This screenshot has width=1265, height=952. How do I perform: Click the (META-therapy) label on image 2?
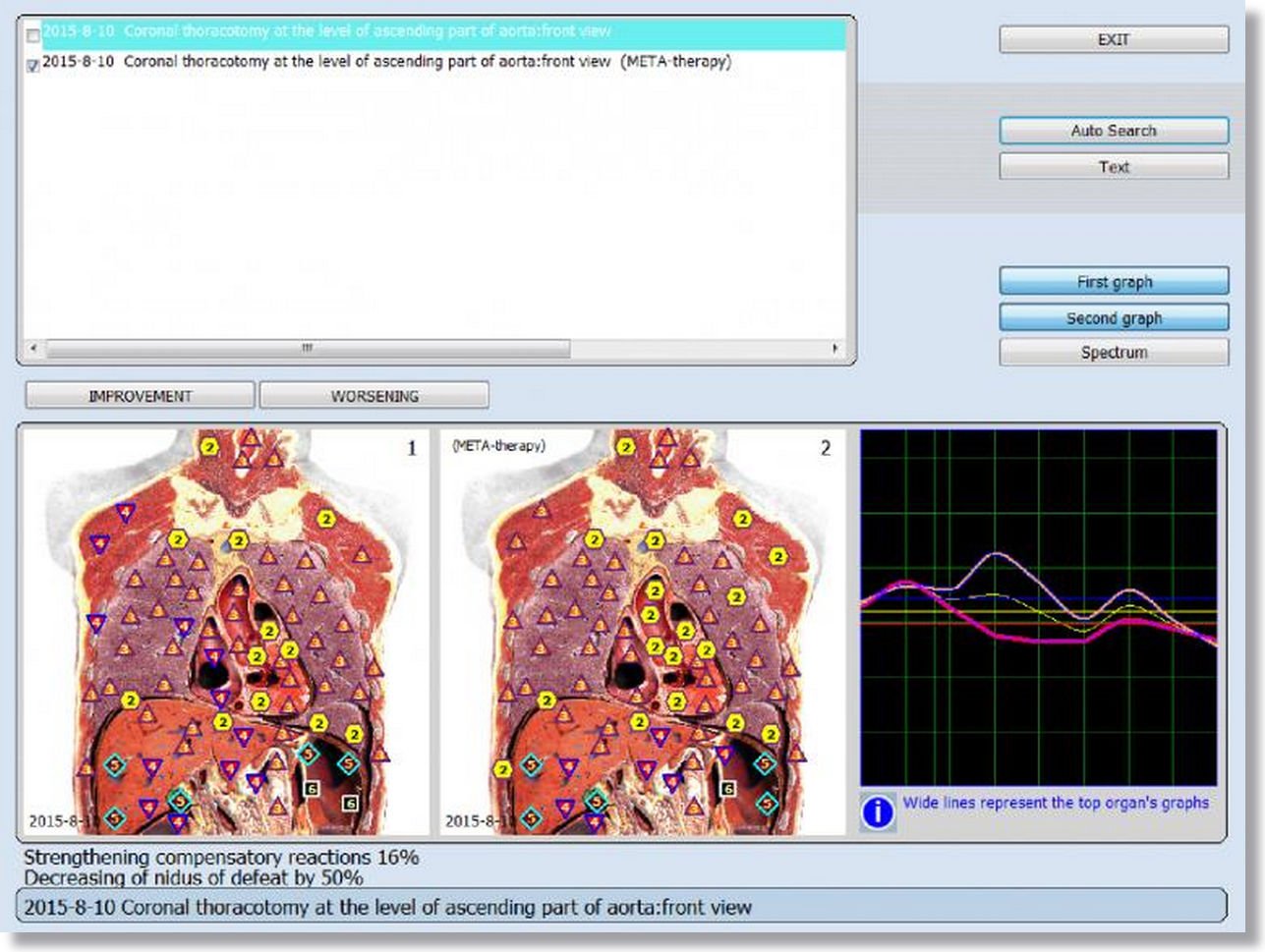coord(497,446)
